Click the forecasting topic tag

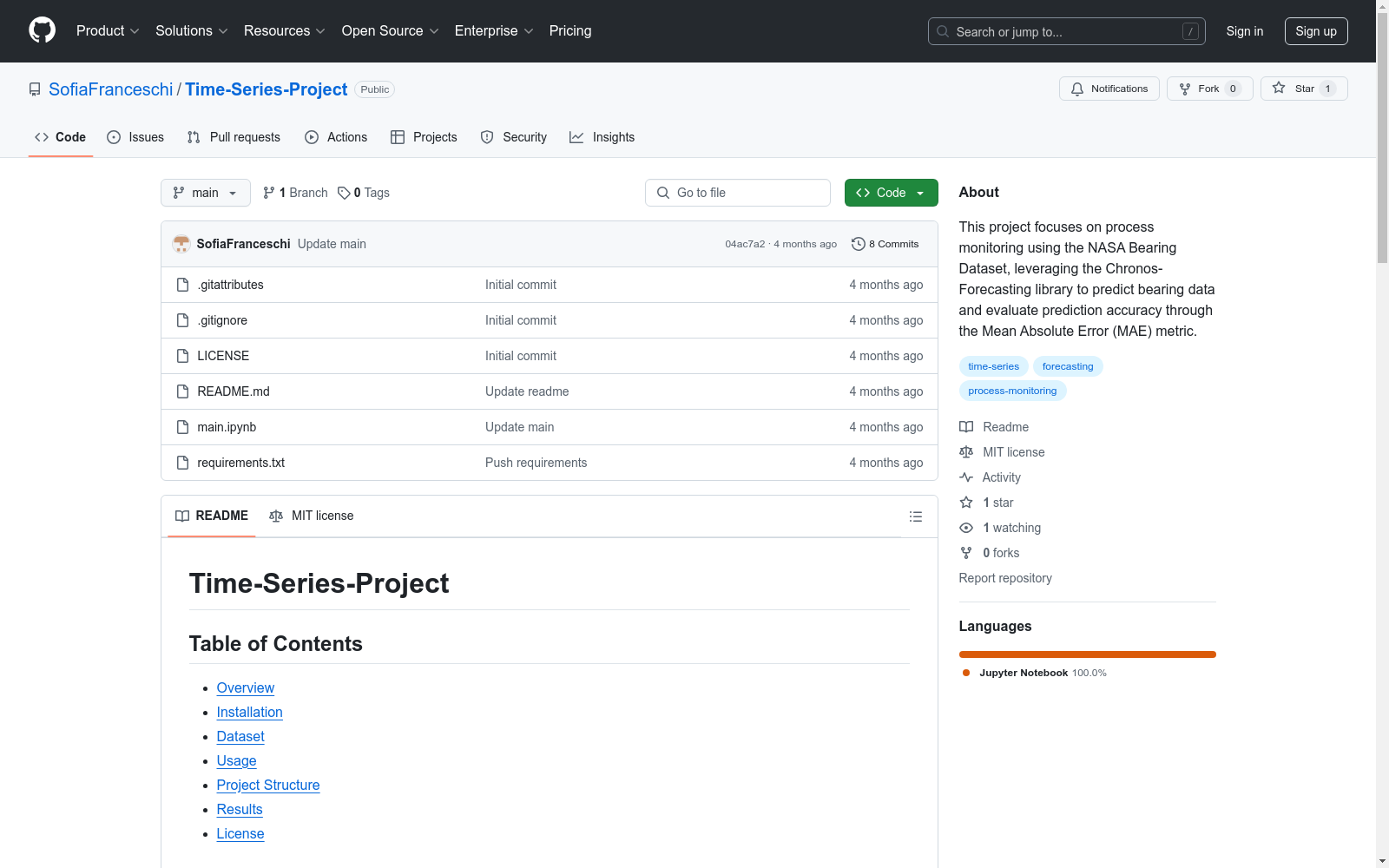1067,366
